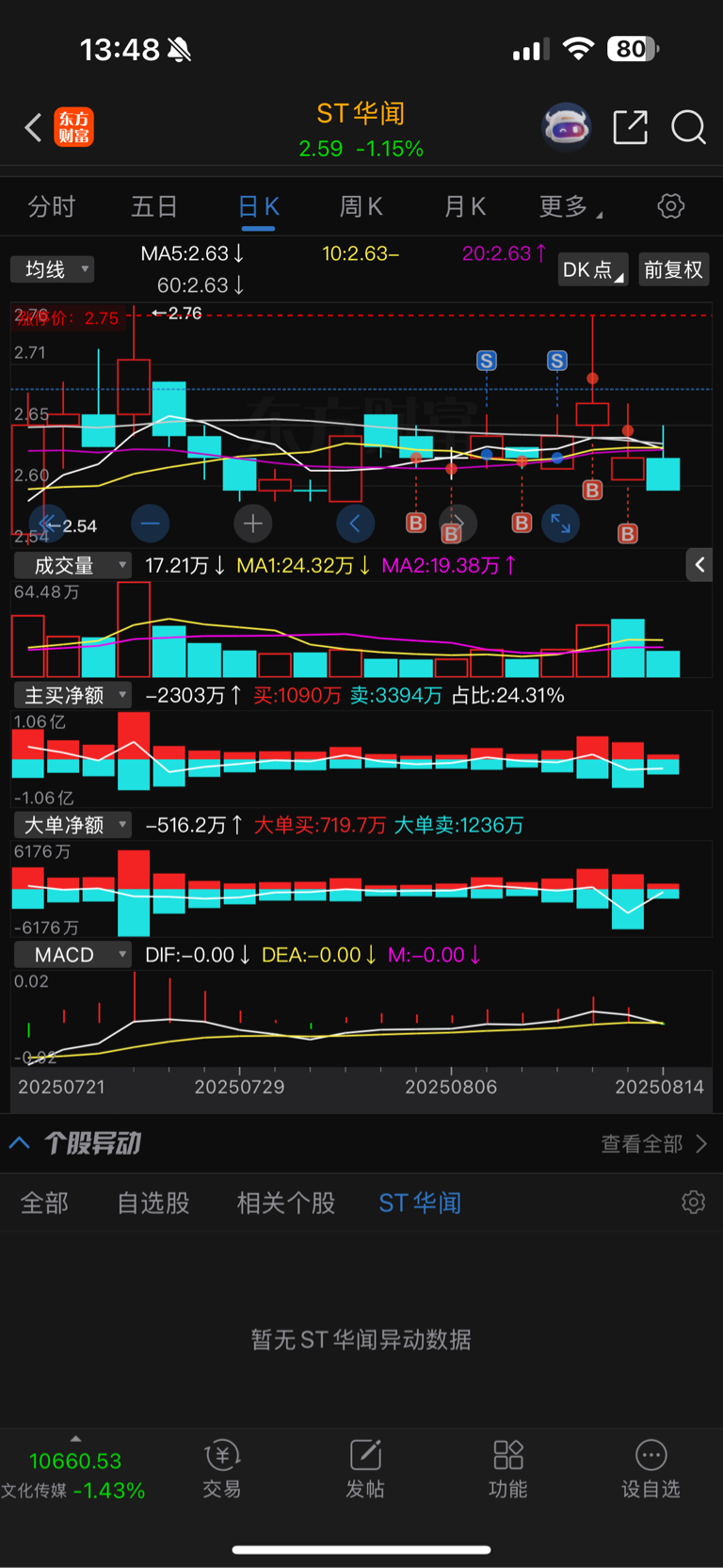This screenshot has width=723, height=1568.
Task: Switch to 五日 chart tab
Action: (x=154, y=206)
